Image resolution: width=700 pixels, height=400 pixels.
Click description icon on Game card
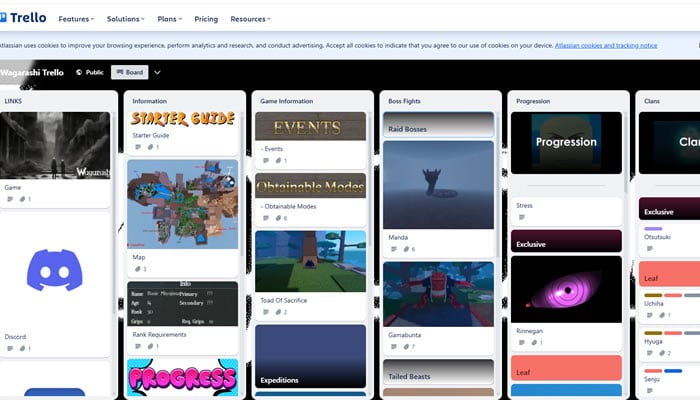click(10, 199)
